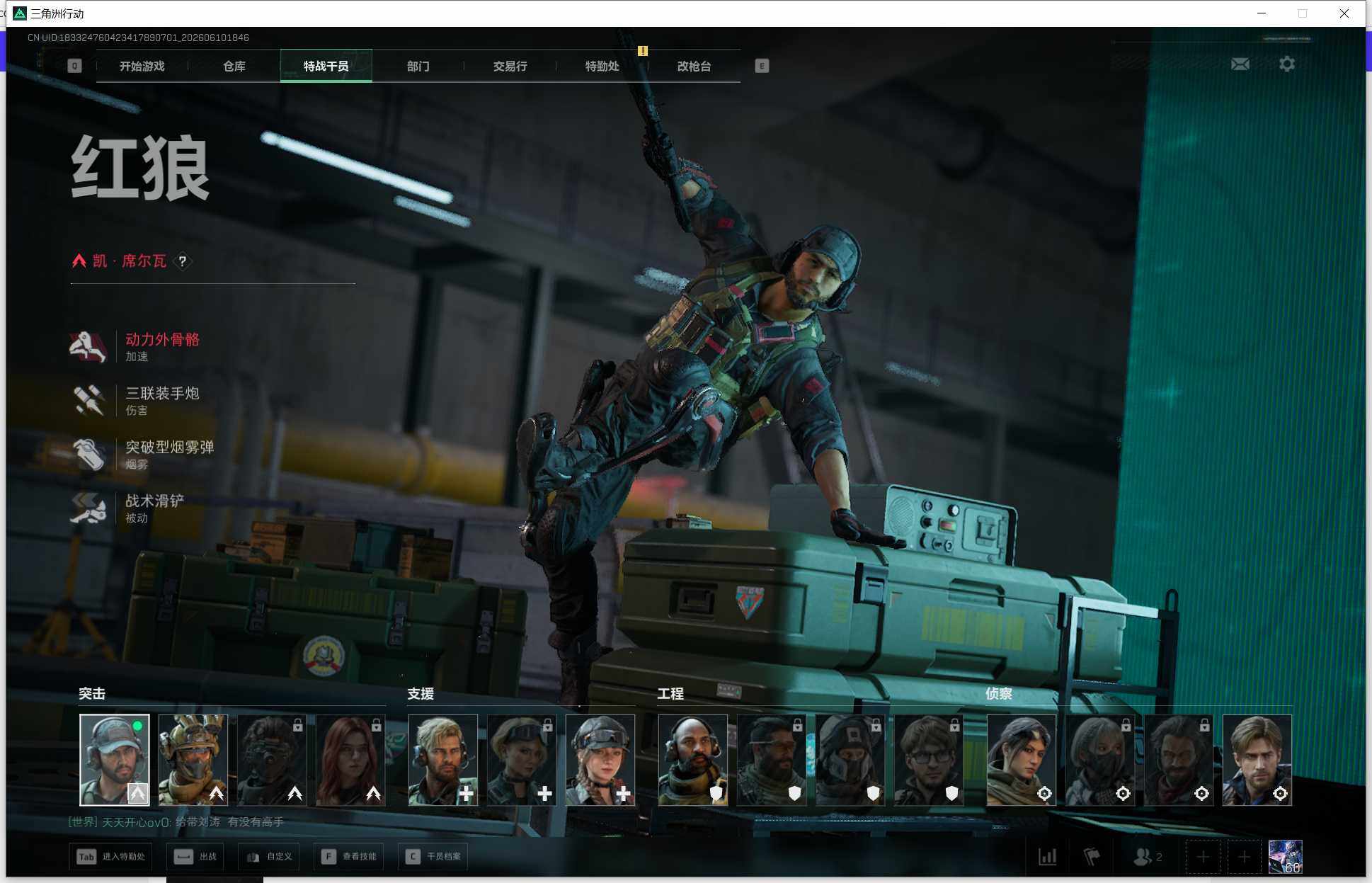The width and height of the screenshot is (1372, 883).
Task: Go to the 部门 tab
Action: point(418,66)
